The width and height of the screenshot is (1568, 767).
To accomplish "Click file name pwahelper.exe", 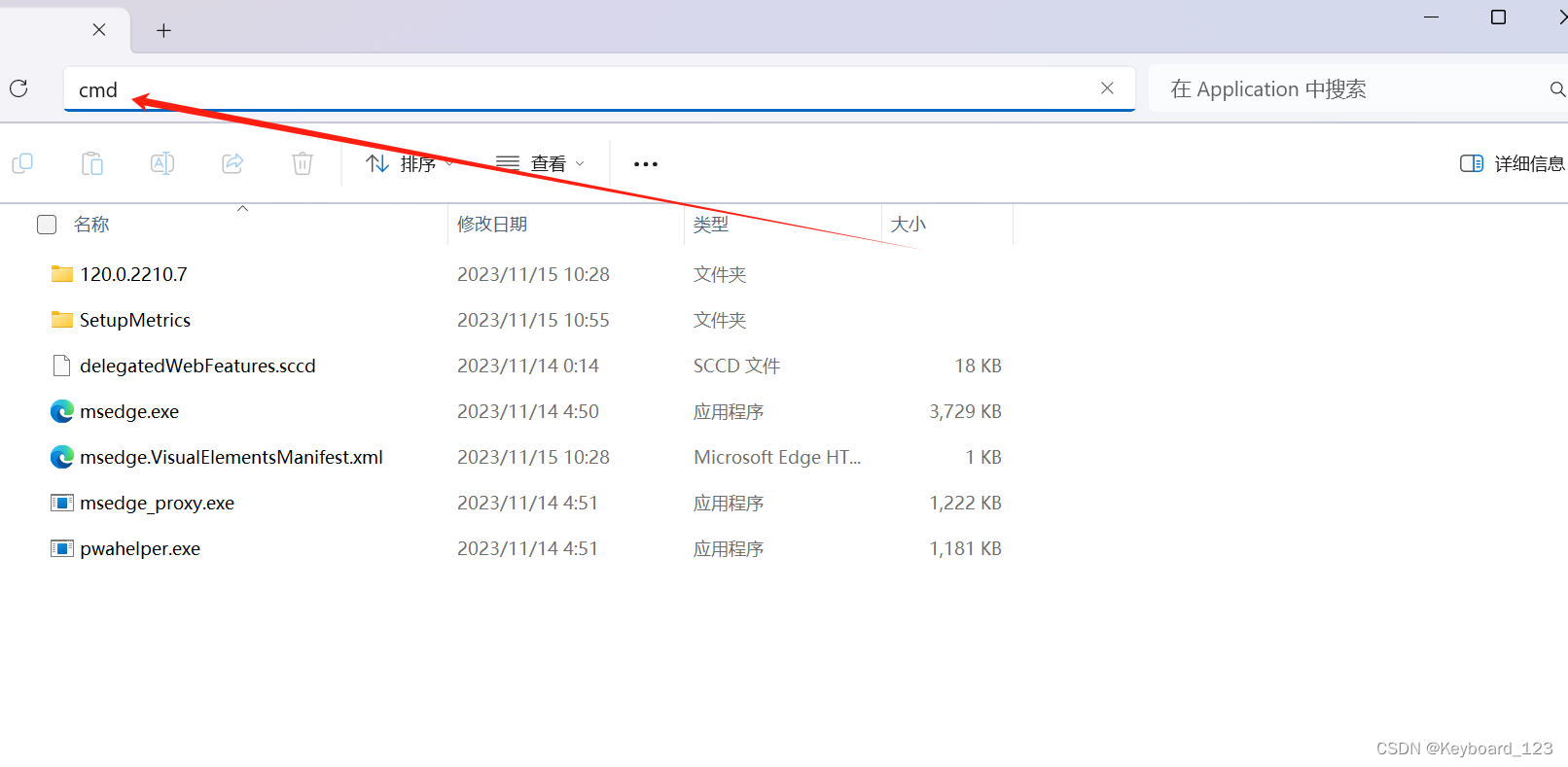I will tap(140, 548).
